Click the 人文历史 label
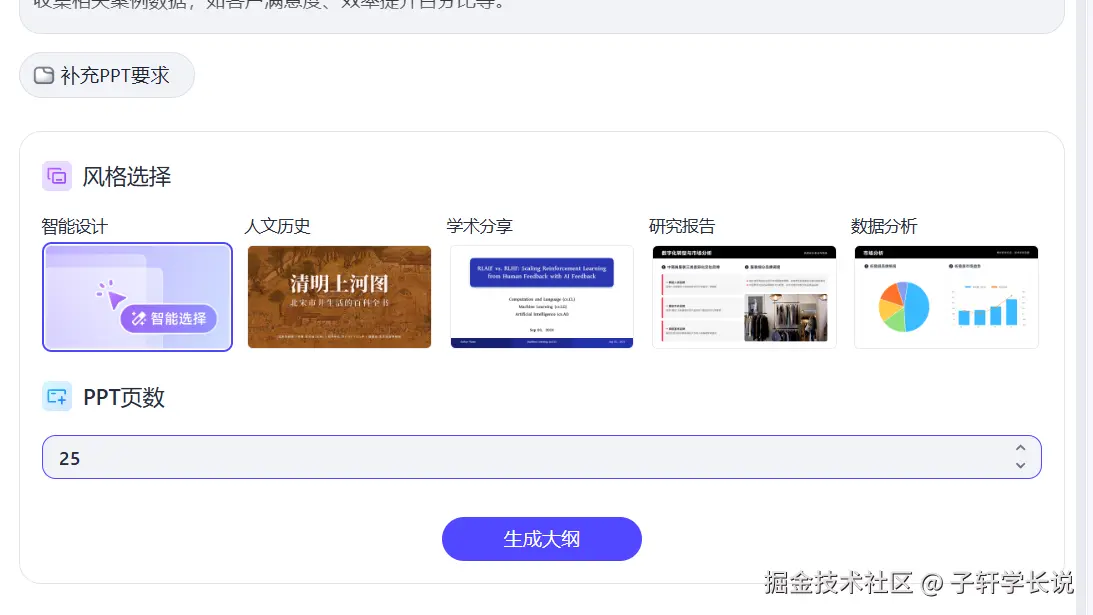Image resolution: width=1093 pixels, height=615 pixels. click(277, 227)
